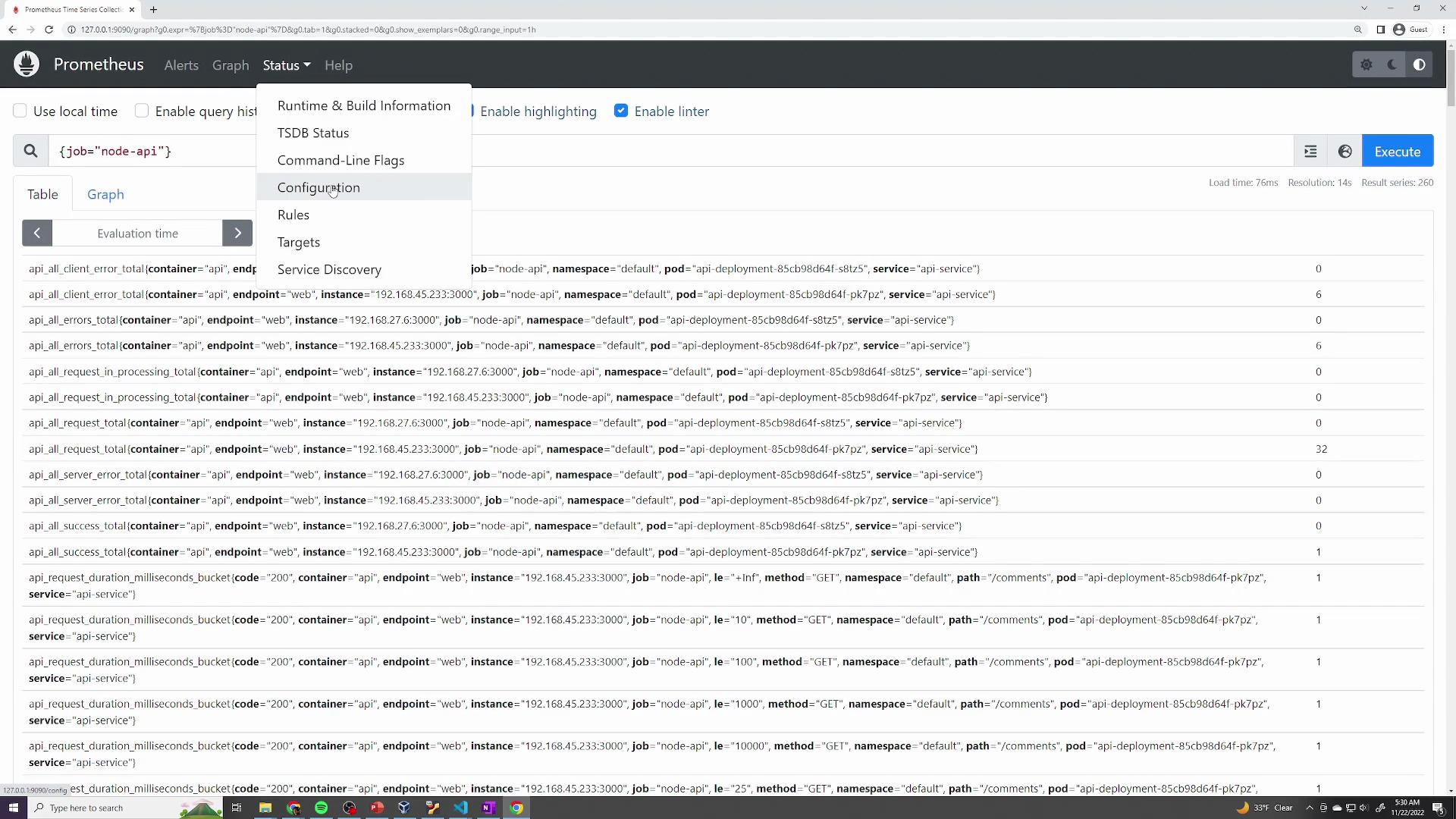Open the Service Discovery menu entry
Screen dimensions: 1456x819
pos(364,269)
